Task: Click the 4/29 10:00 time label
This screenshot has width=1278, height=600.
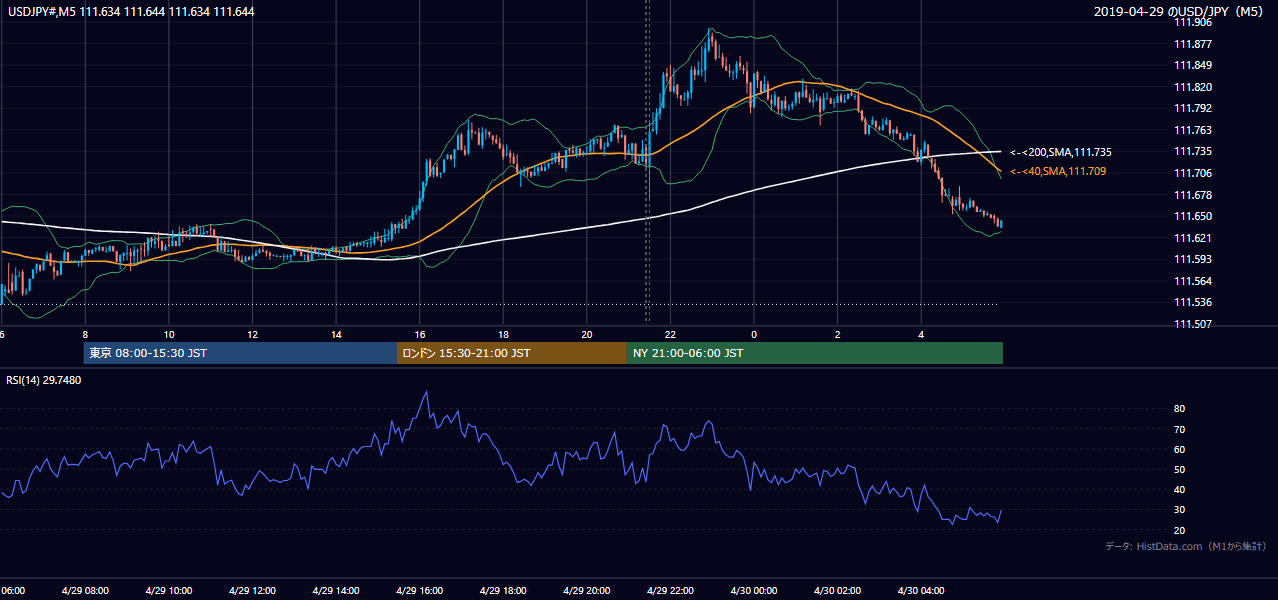Action: pos(169,591)
